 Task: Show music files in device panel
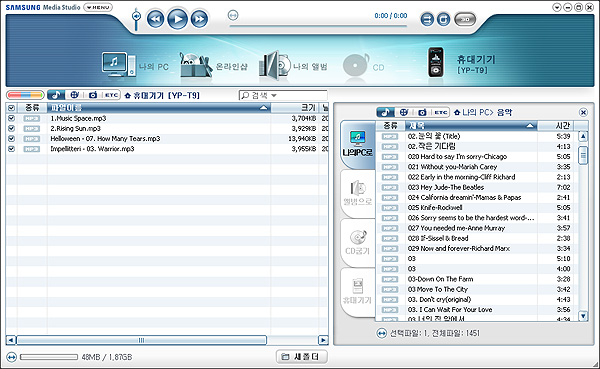(56, 95)
